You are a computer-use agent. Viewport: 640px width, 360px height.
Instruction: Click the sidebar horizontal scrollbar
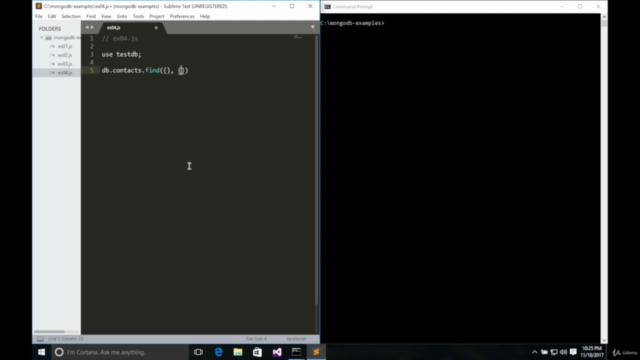[49, 331]
